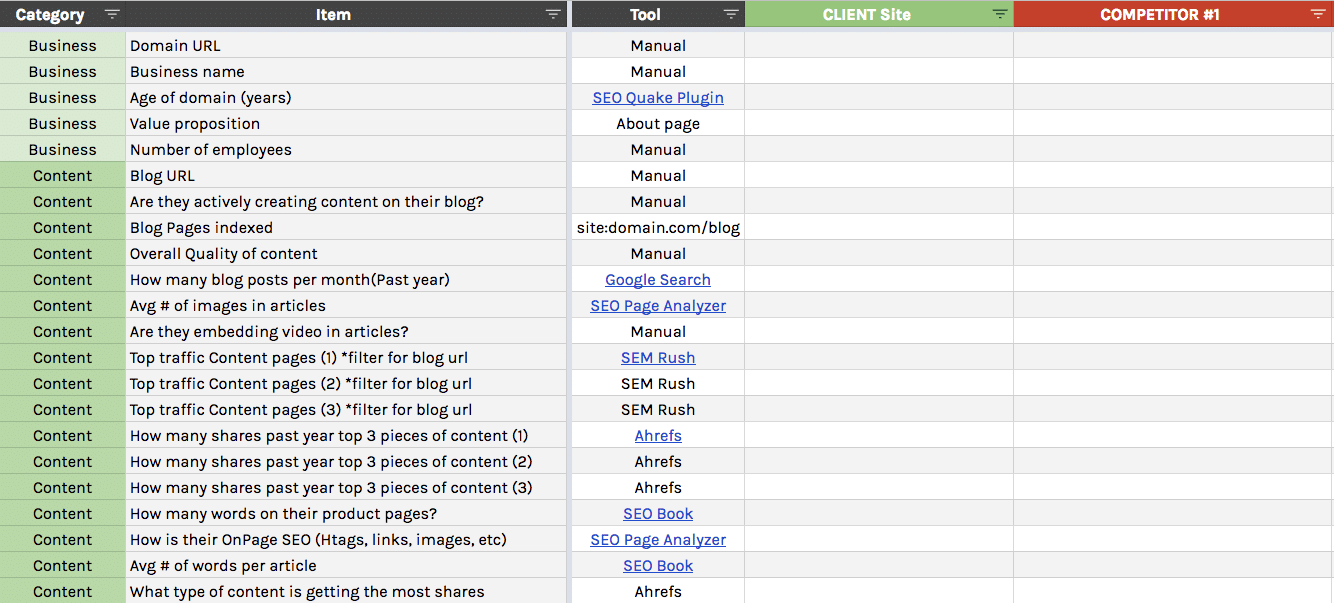This screenshot has width=1334, height=603.
Task: Click the empty CLIENT Site cell beside Business name
Action: (878, 71)
